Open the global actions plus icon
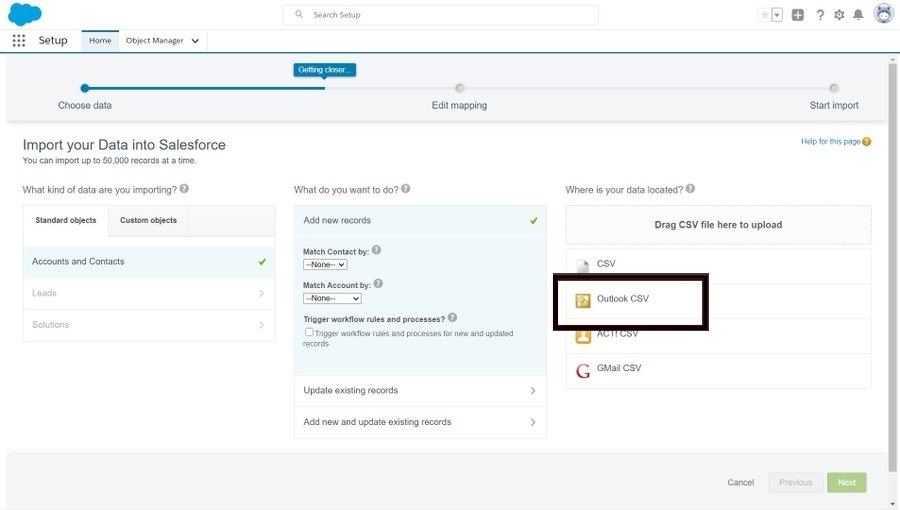Viewport: 900px width, 510px height. tap(798, 15)
